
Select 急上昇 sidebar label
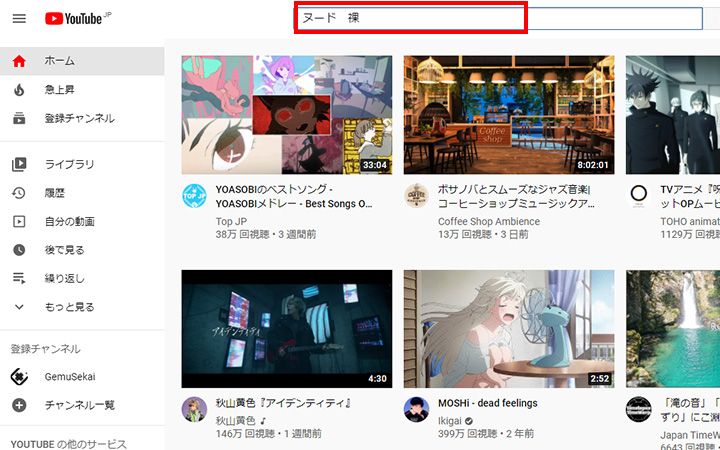pos(60,90)
